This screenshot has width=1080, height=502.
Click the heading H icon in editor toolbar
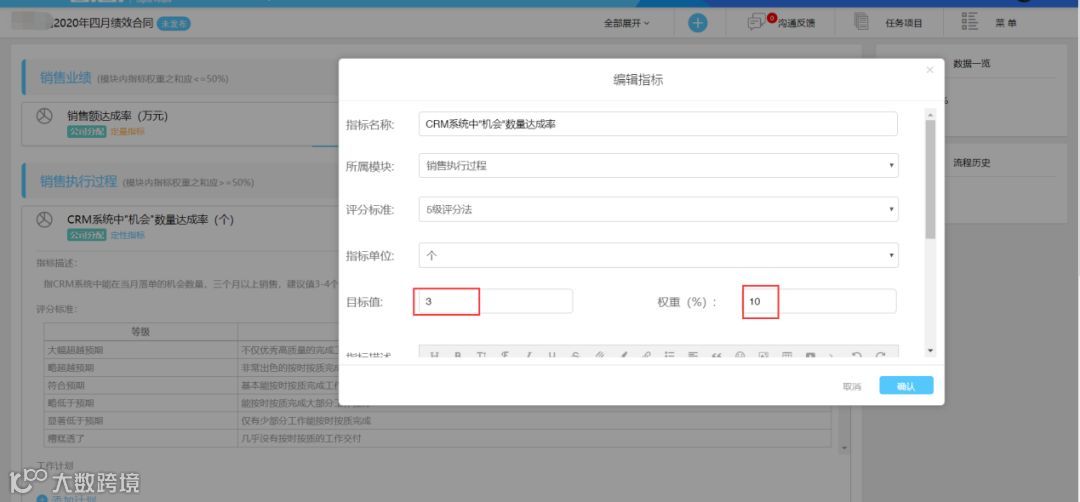[x=434, y=355]
